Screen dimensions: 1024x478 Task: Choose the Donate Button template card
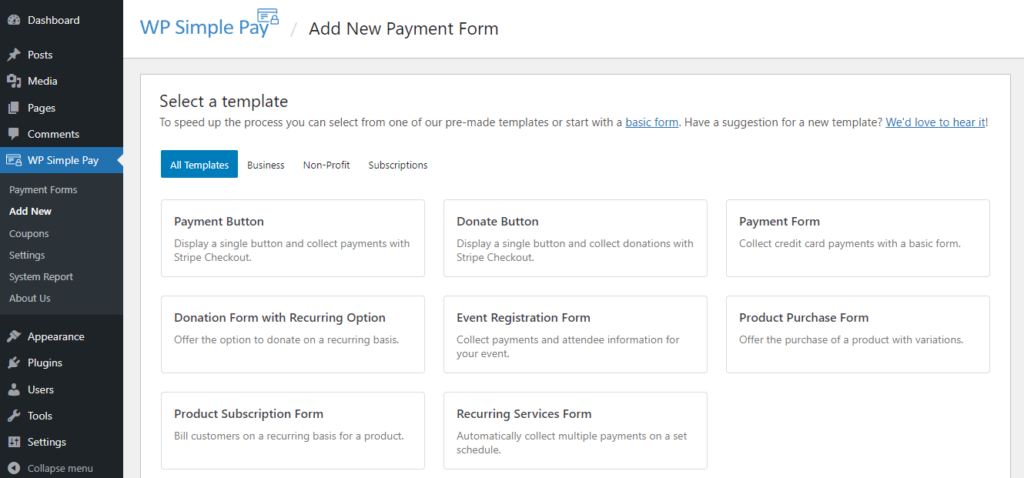tap(575, 238)
